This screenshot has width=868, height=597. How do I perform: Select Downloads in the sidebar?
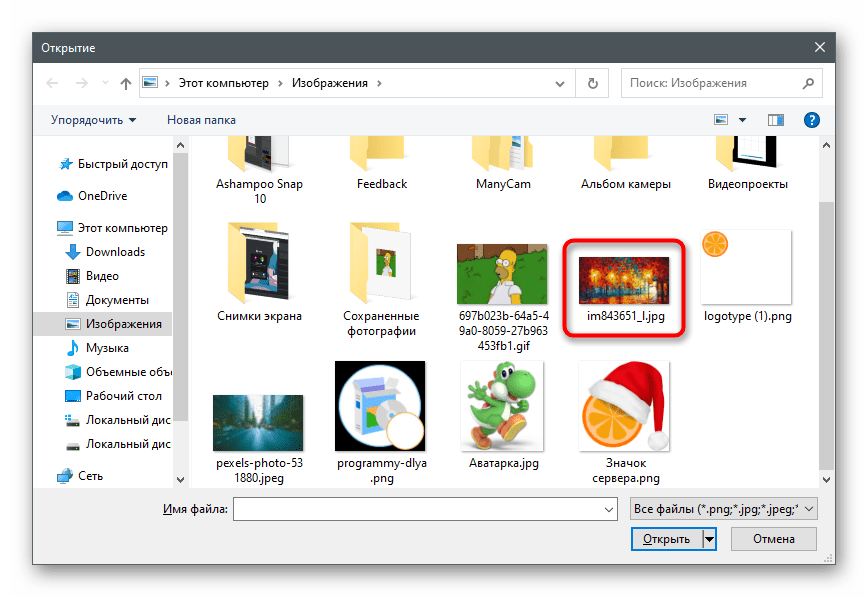[x=114, y=252]
